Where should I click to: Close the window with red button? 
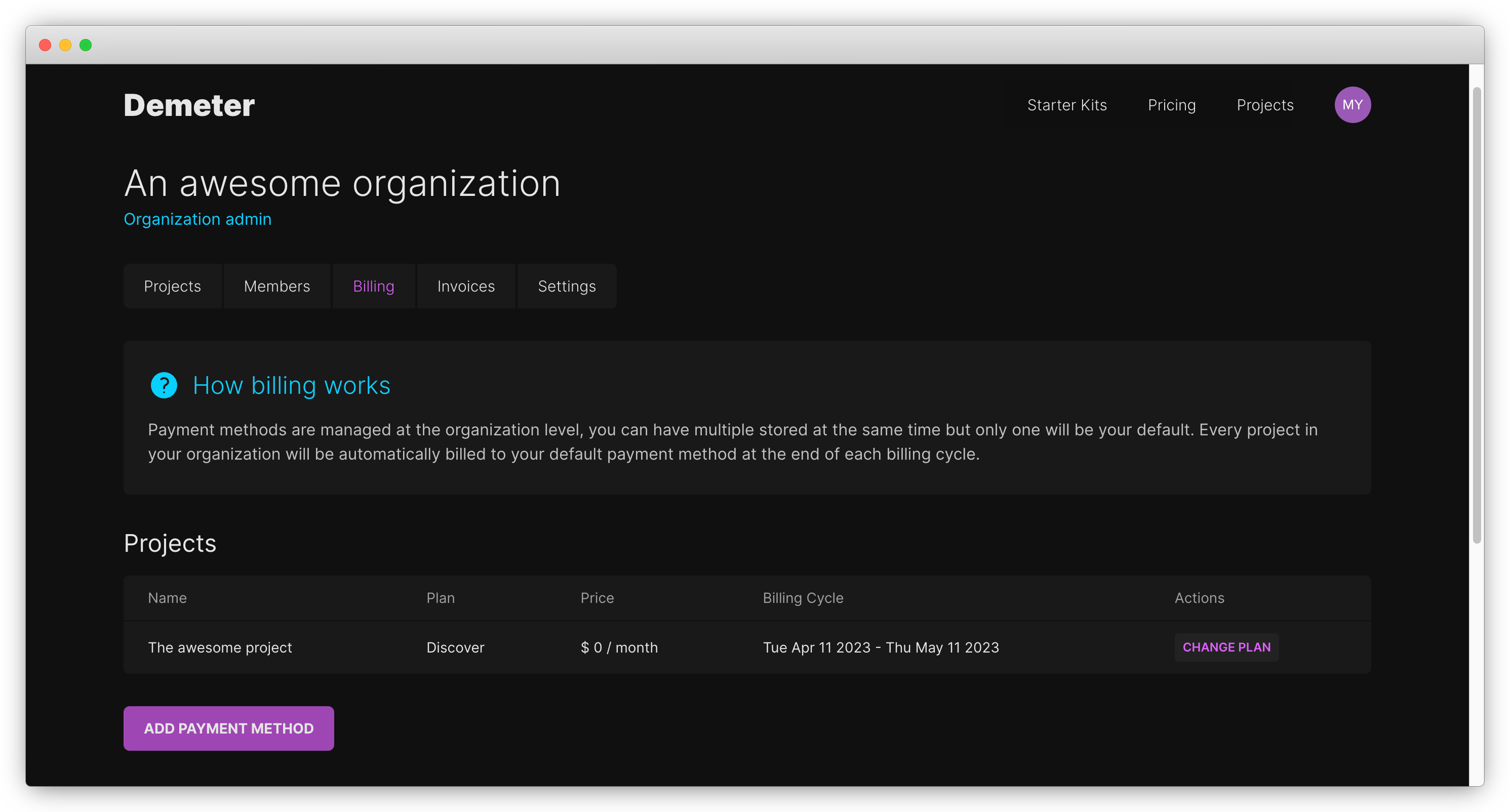coord(45,45)
